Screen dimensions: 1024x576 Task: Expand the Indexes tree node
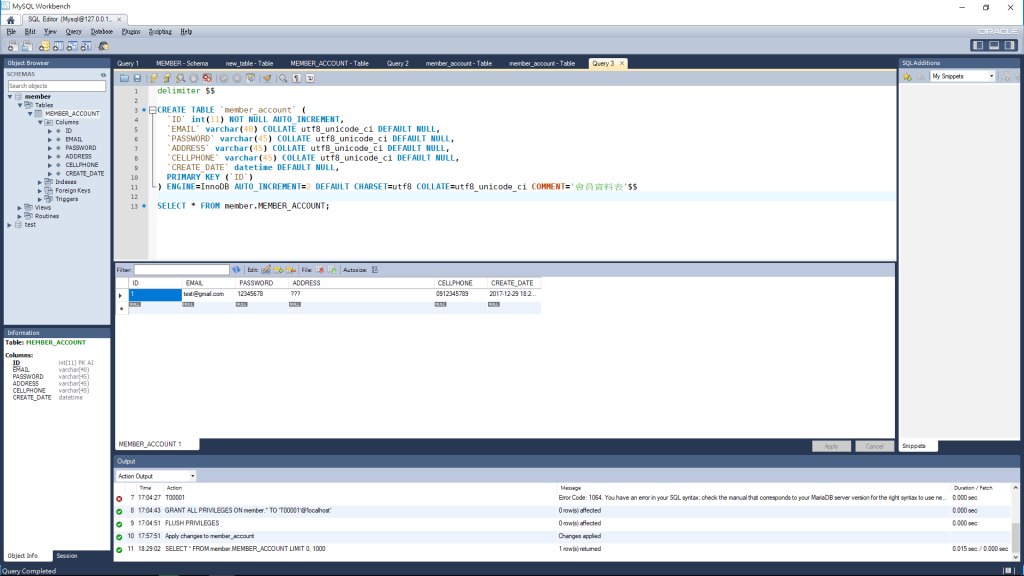40,182
